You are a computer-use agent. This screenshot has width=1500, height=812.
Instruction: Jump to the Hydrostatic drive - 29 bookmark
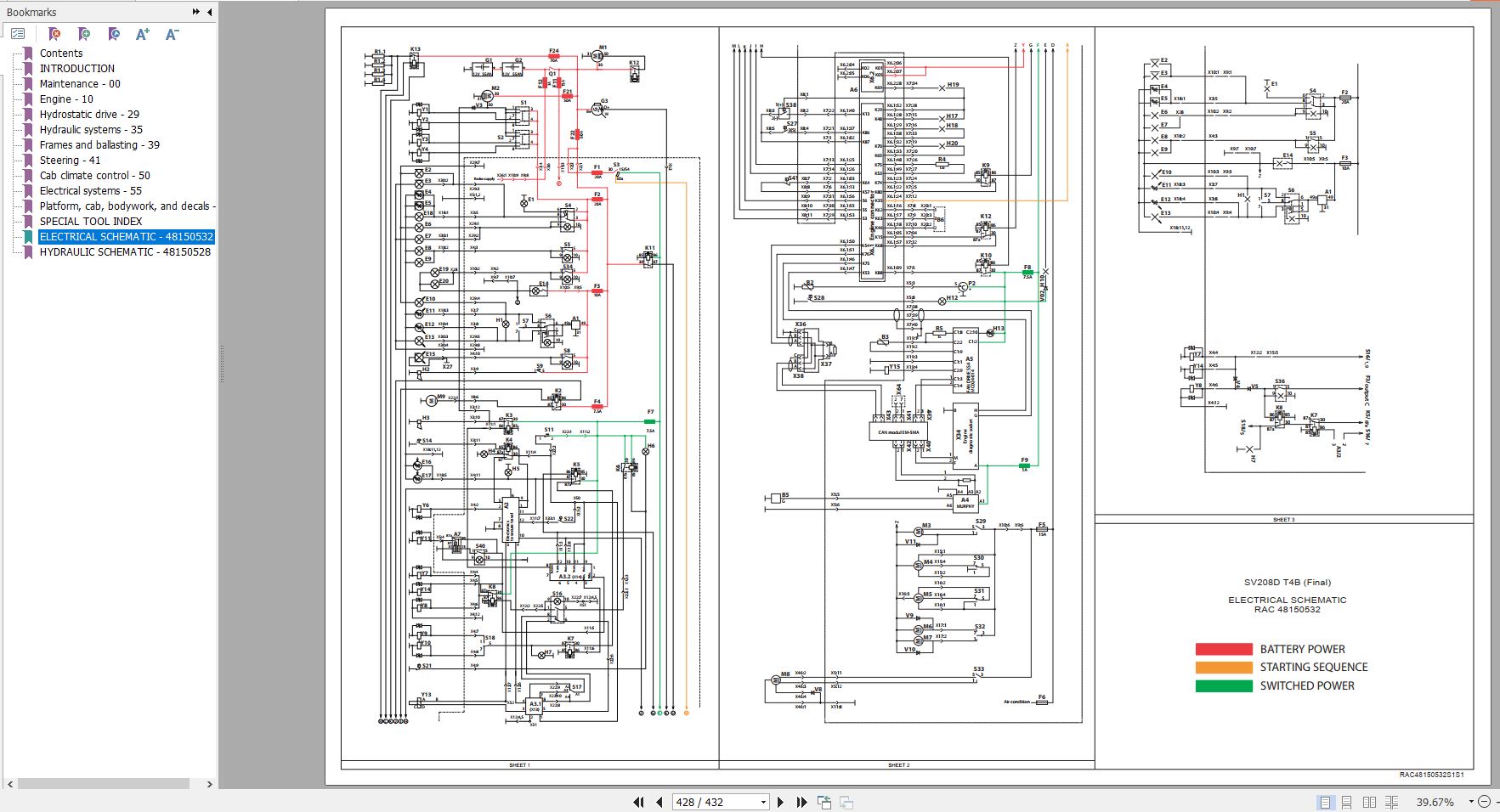89,115
